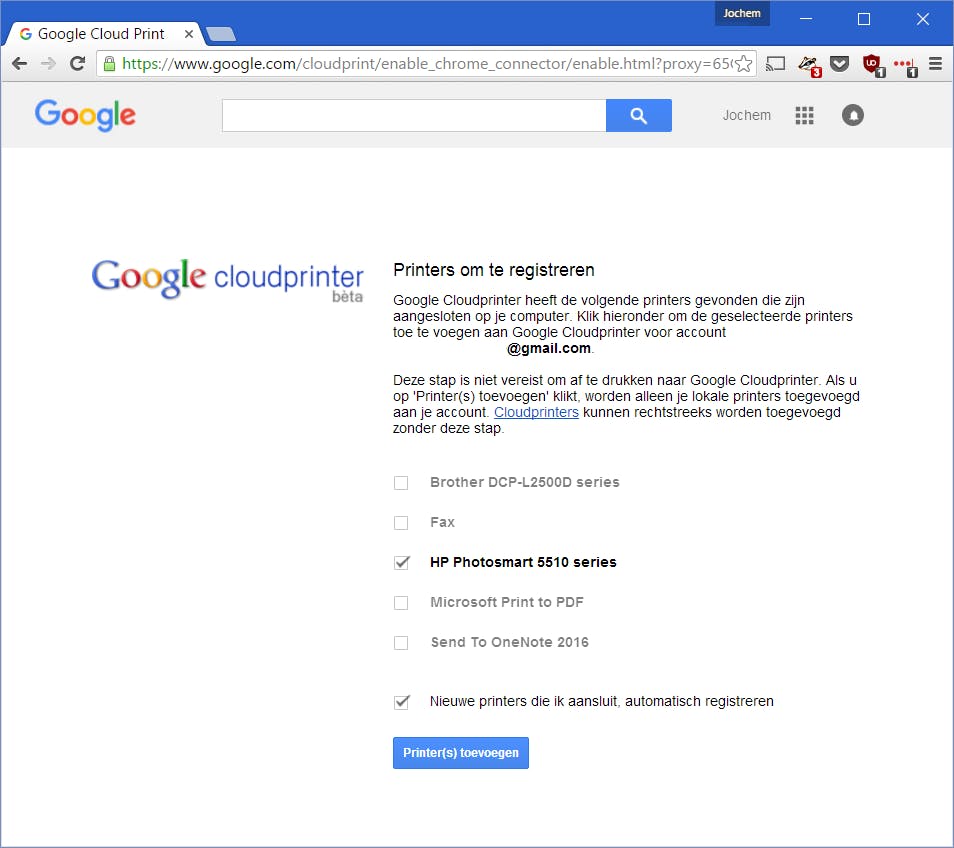Close the Google Cloud Print tab

pyautogui.click(x=189, y=34)
